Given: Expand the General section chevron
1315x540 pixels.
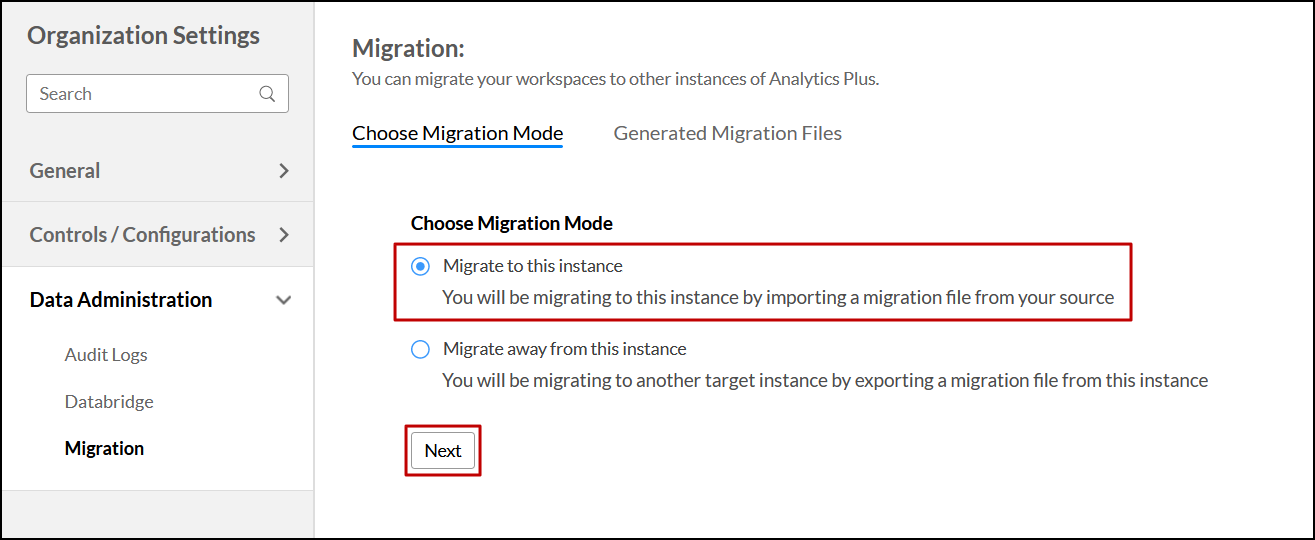Looking at the screenshot, I should point(284,171).
